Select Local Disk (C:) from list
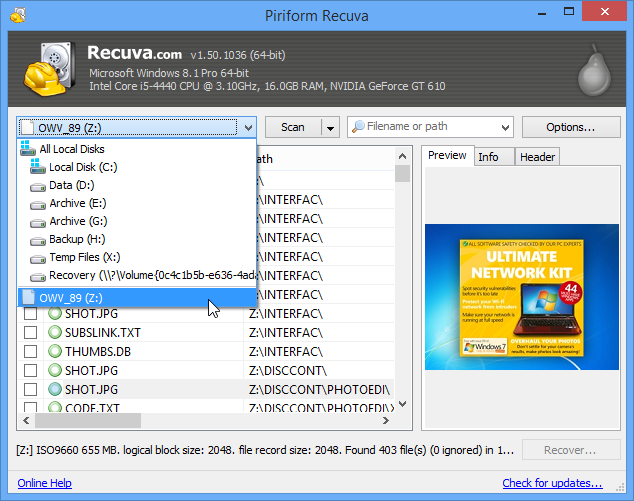 point(137,167)
